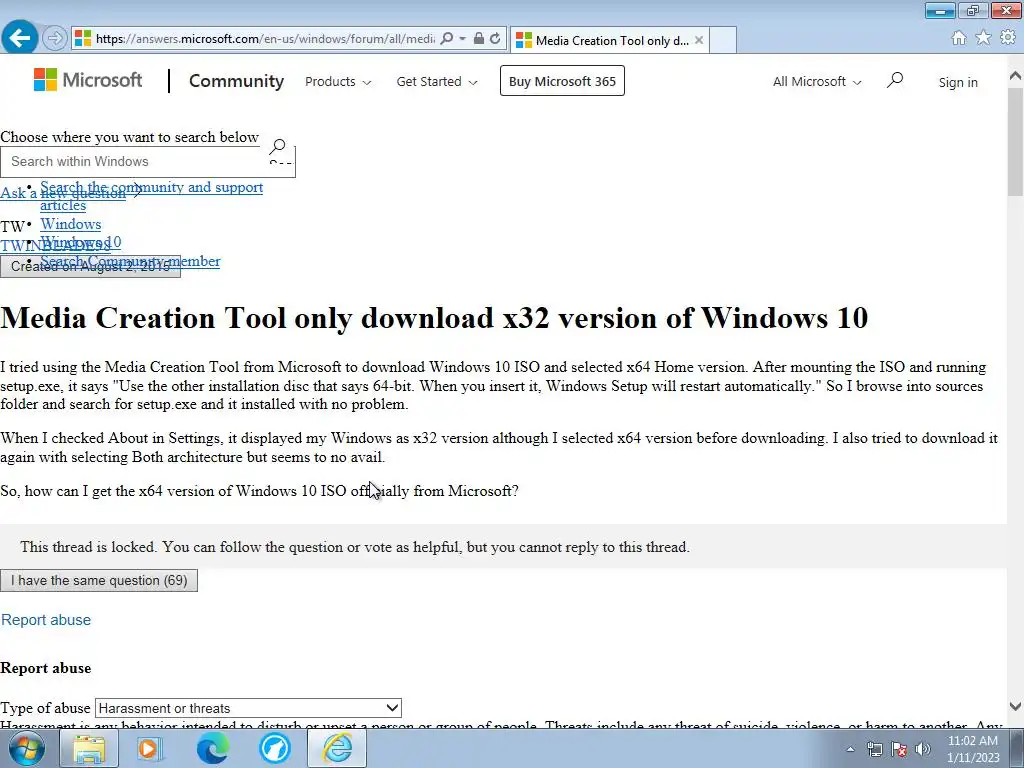
Task: Expand the All Microsoft menu
Action: coord(817,82)
